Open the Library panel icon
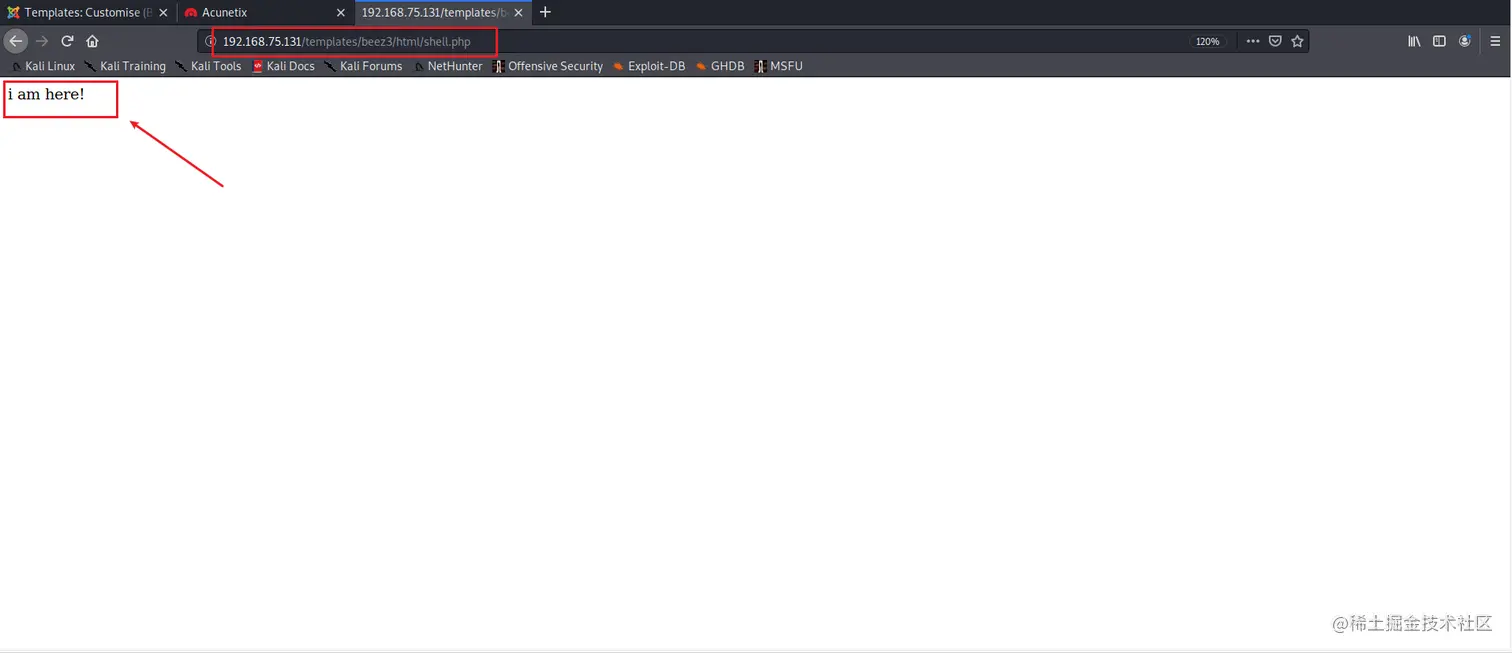1512x653 pixels. pos(1414,41)
